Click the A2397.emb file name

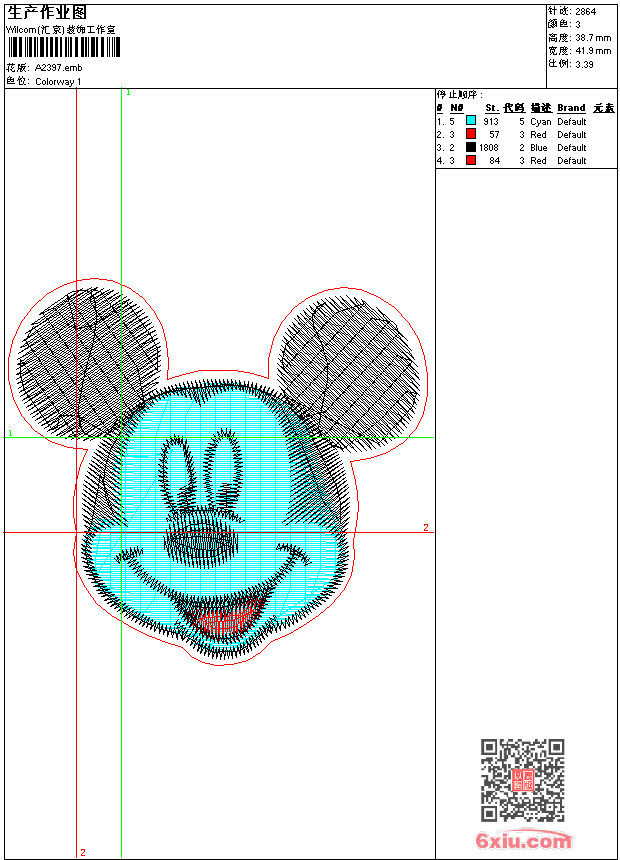(58, 67)
